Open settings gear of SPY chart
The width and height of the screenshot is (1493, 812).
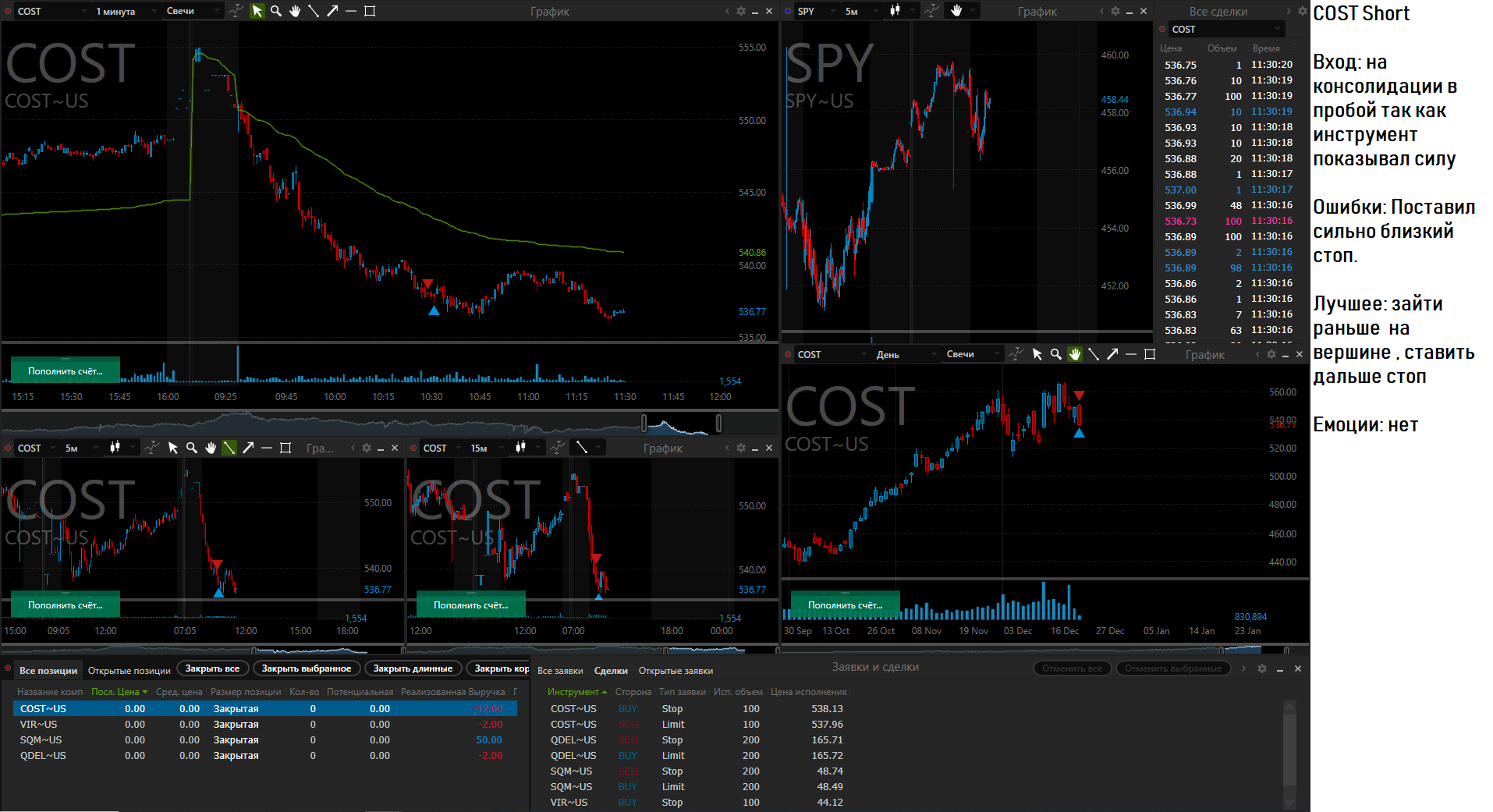coord(1115,11)
